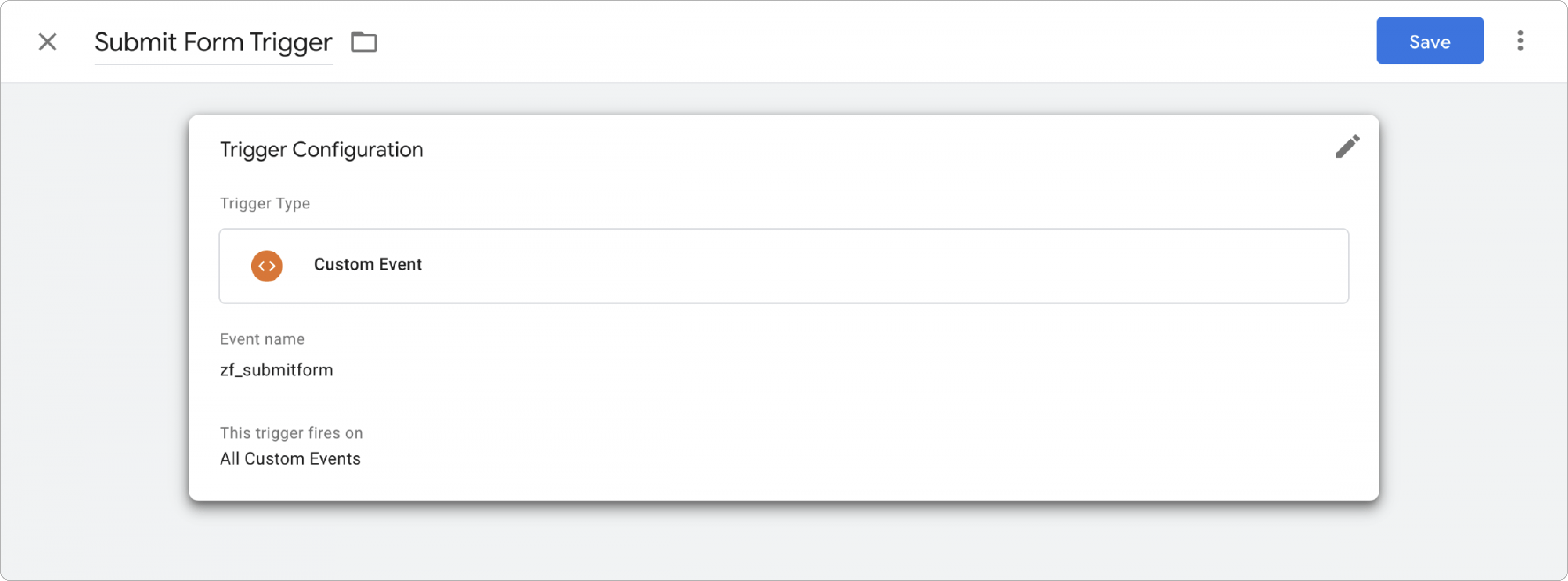Open the folder icon beside trigger name
The image size is (1568, 581).
click(364, 42)
